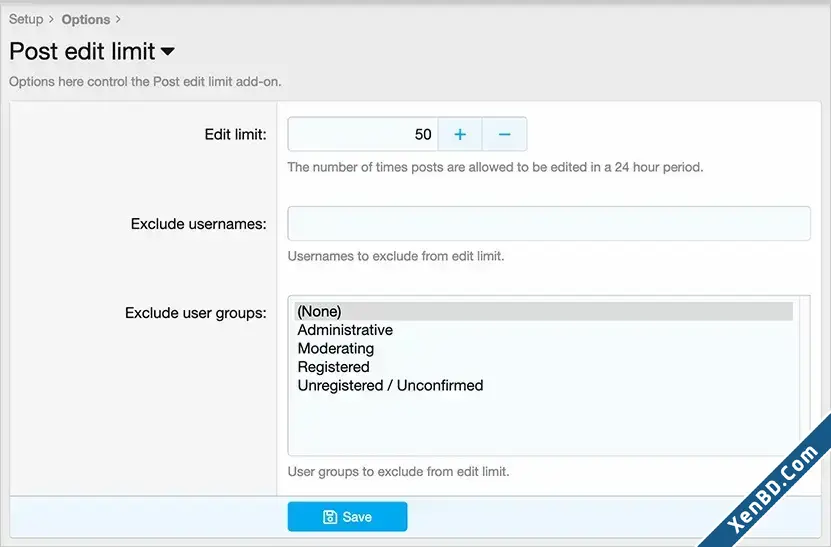Select the Moderating user group

pos(543,348)
